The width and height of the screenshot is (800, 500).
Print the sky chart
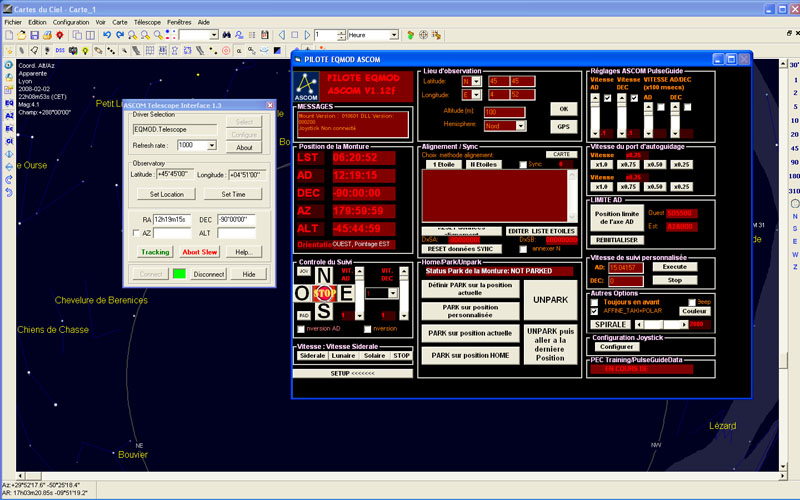pos(47,35)
